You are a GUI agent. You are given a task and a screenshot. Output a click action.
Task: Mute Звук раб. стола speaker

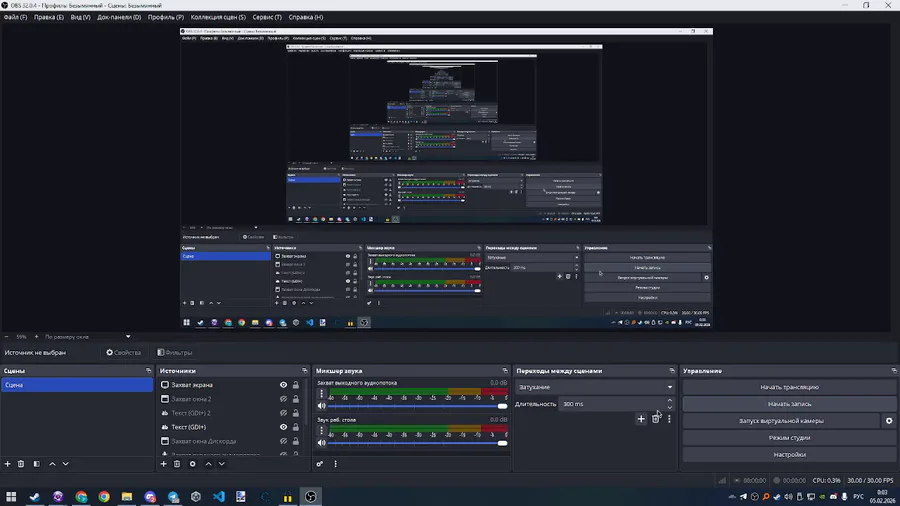[321, 442]
